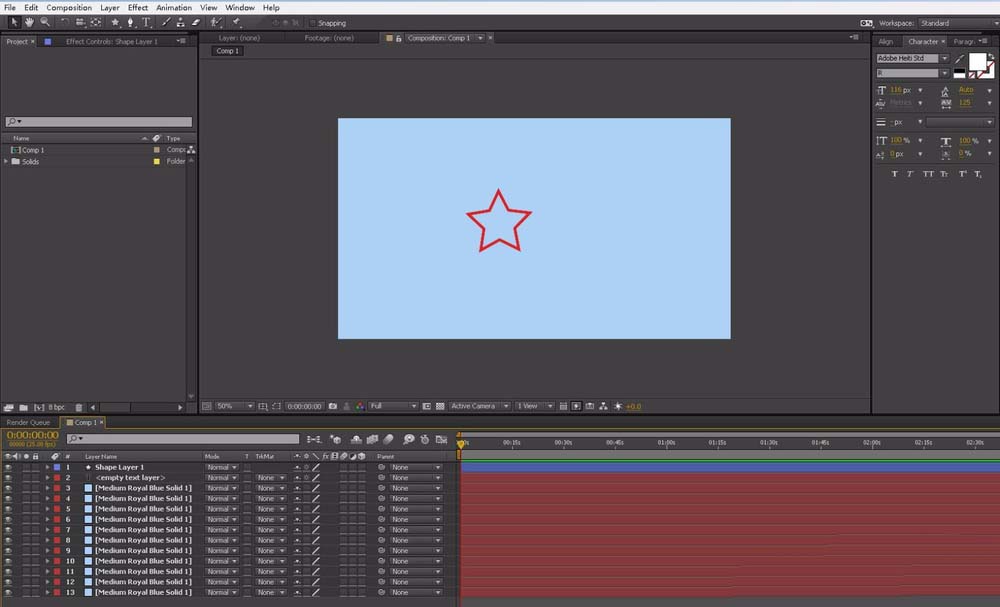Enable the Snapping checkbox
This screenshot has width=1000, height=607.
tap(312, 23)
